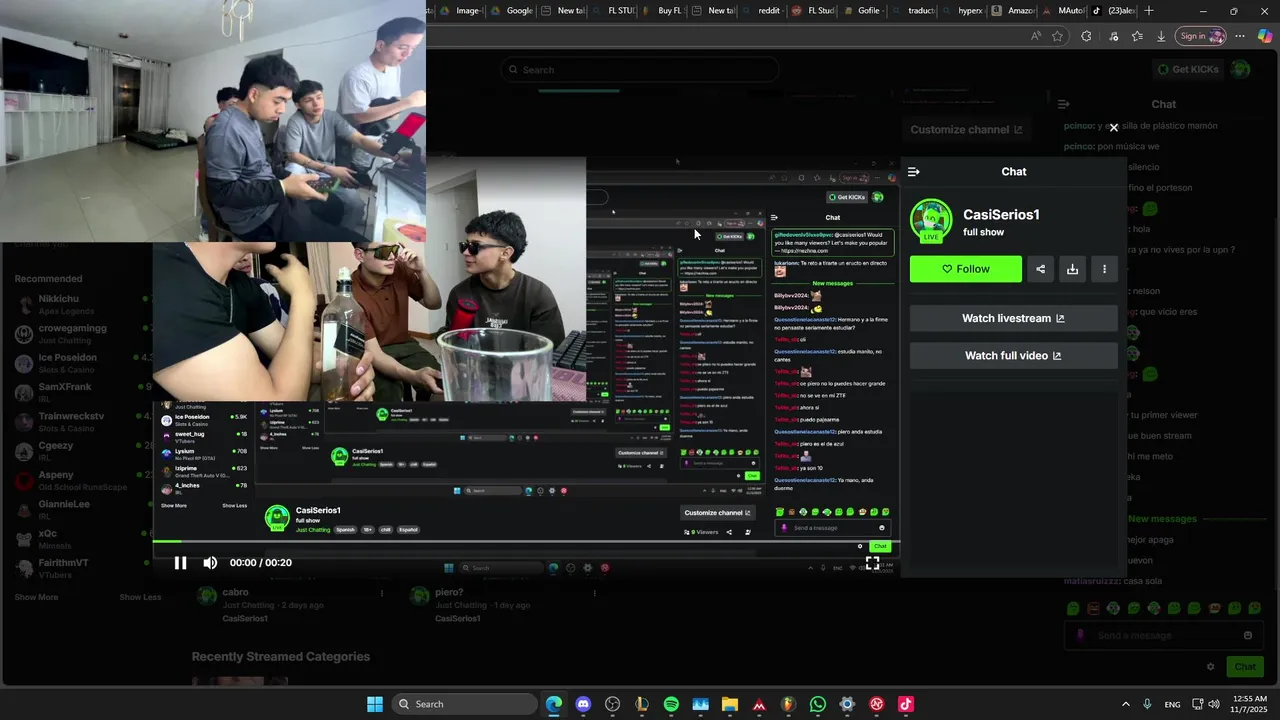Open chat settings gear icon
1280x720 pixels.
1210,667
